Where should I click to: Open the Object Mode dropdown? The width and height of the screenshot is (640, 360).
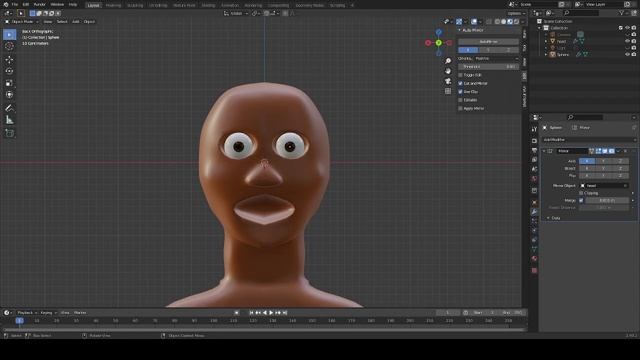(x=22, y=22)
